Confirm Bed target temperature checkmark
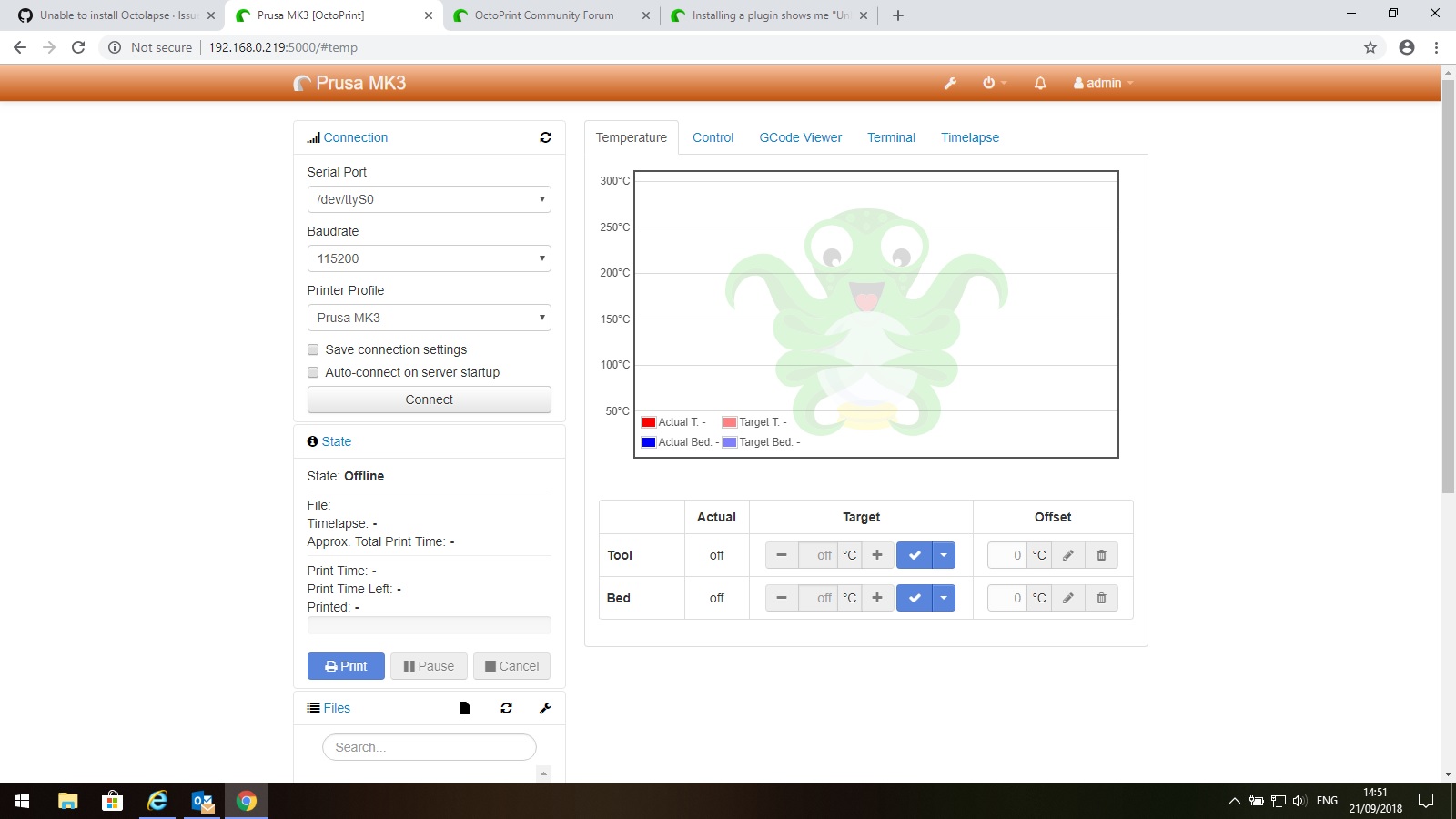The image size is (1456, 819). click(x=915, y=598)
